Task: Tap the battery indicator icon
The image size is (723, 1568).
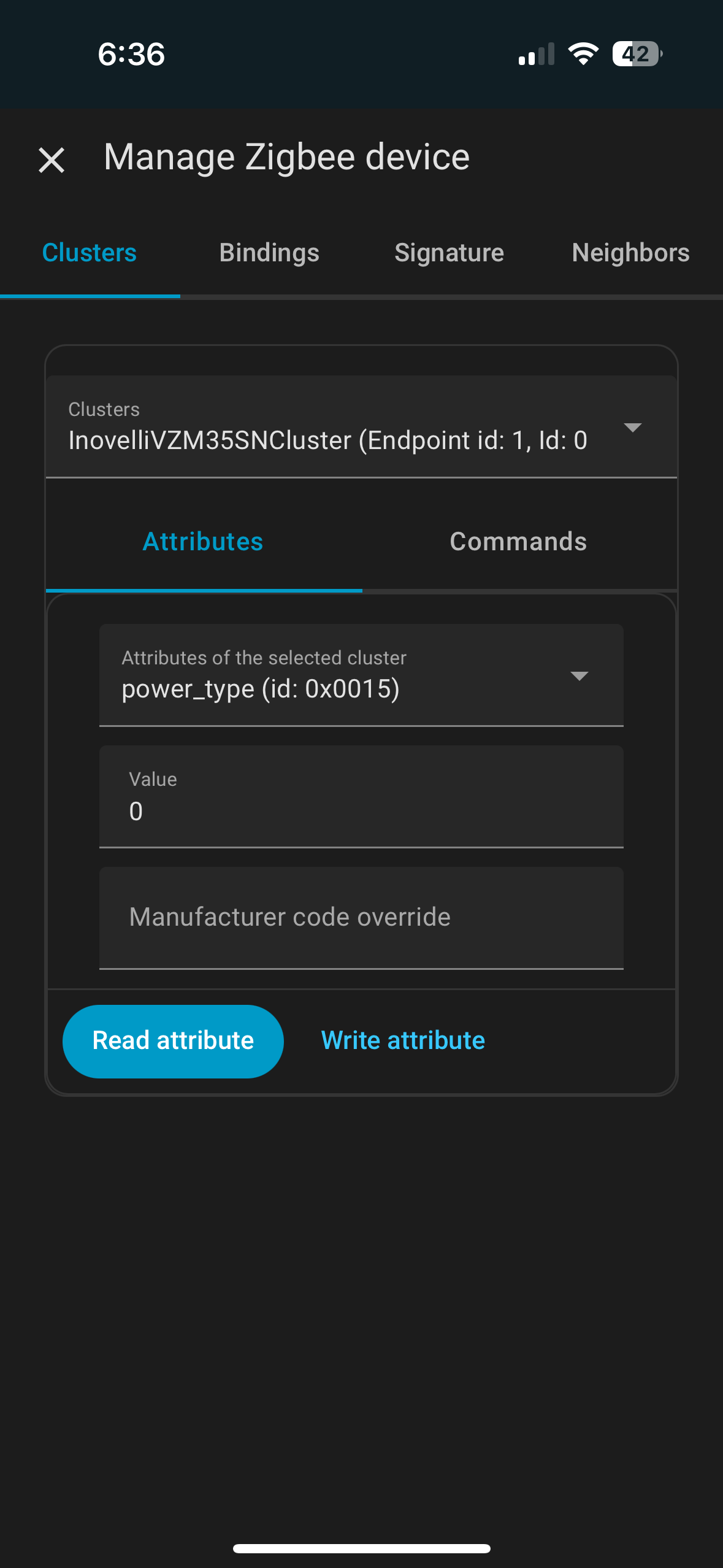Action: coord(637,54)
